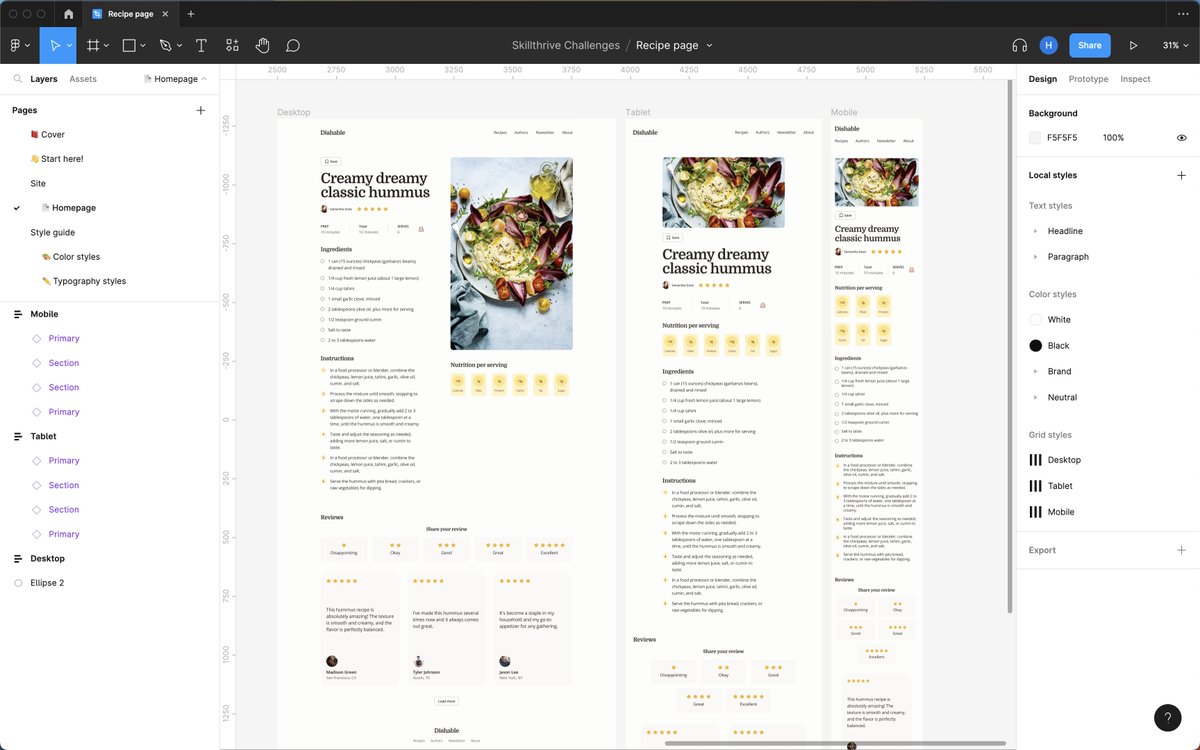
Task: Click the background hex value F5F5F5
Action: coord(1062,138)
